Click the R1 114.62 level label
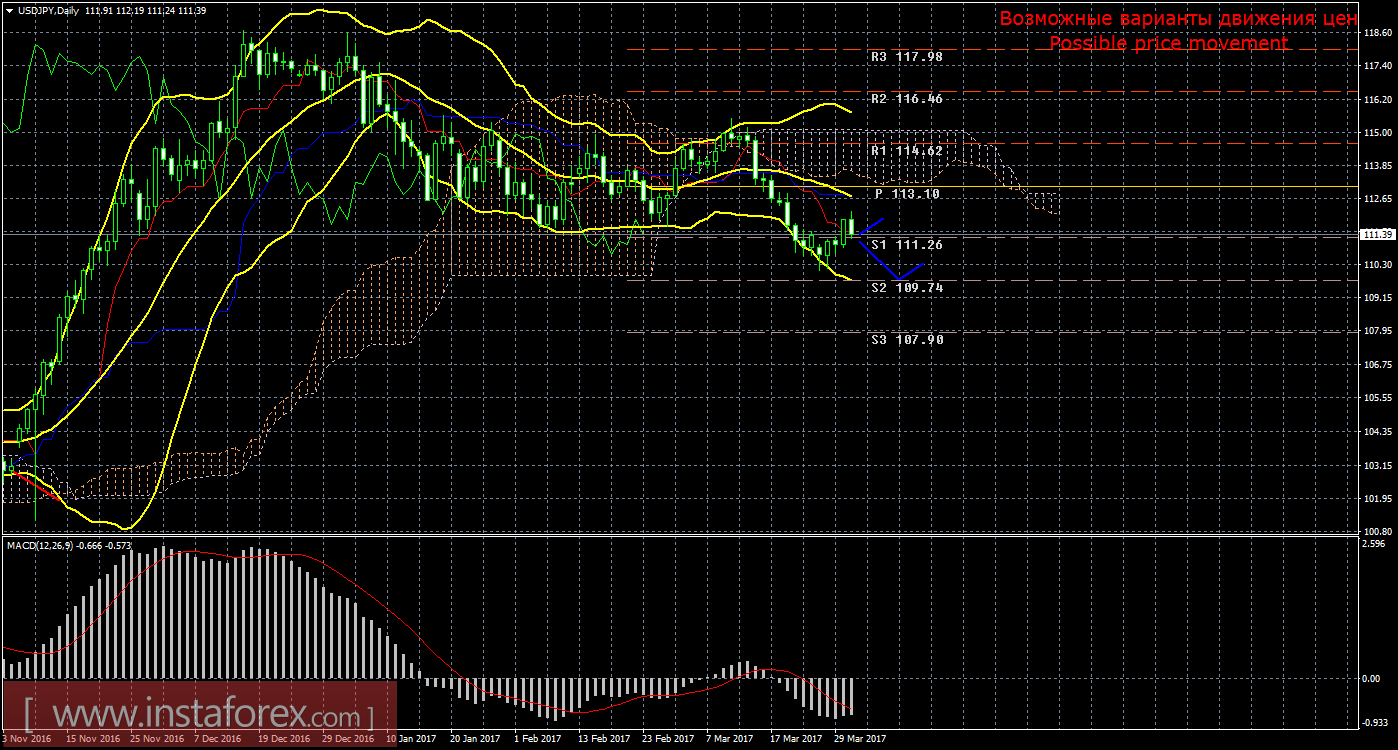The image size is (1398, 750). 906,151
